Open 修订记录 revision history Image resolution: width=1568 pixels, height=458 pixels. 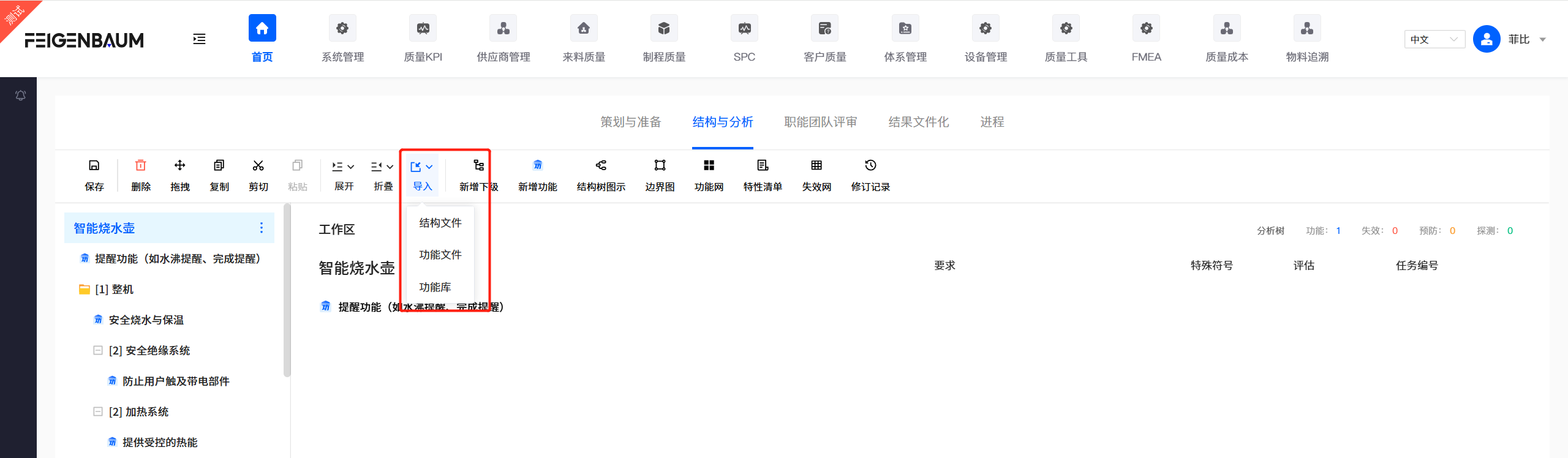coord(870,175)
